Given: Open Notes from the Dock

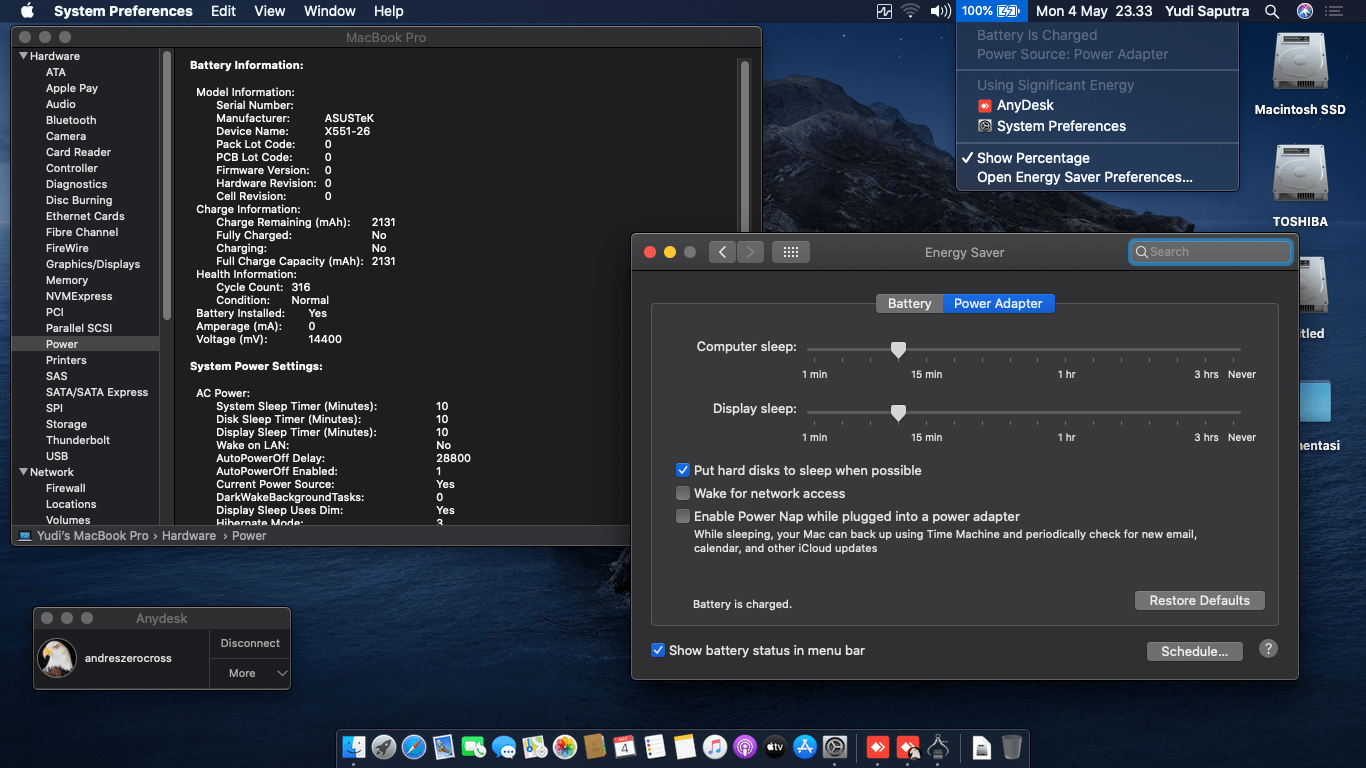Looking at the screenshot, I should coord(685,747).
